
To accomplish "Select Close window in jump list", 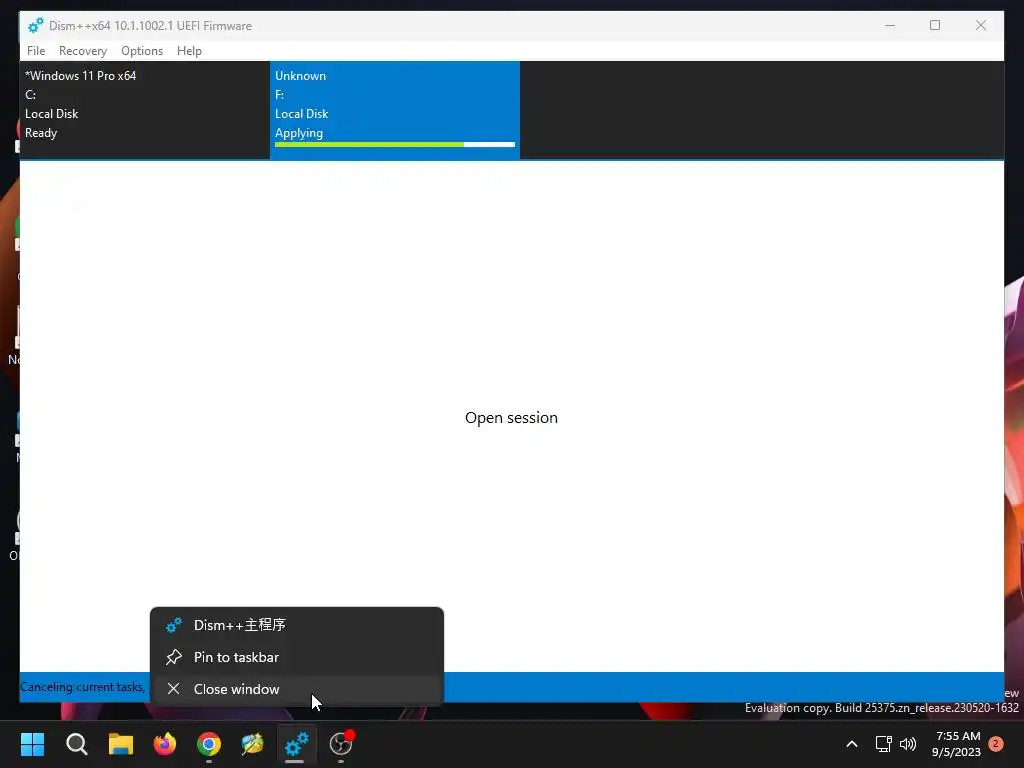I will point(296,689).
